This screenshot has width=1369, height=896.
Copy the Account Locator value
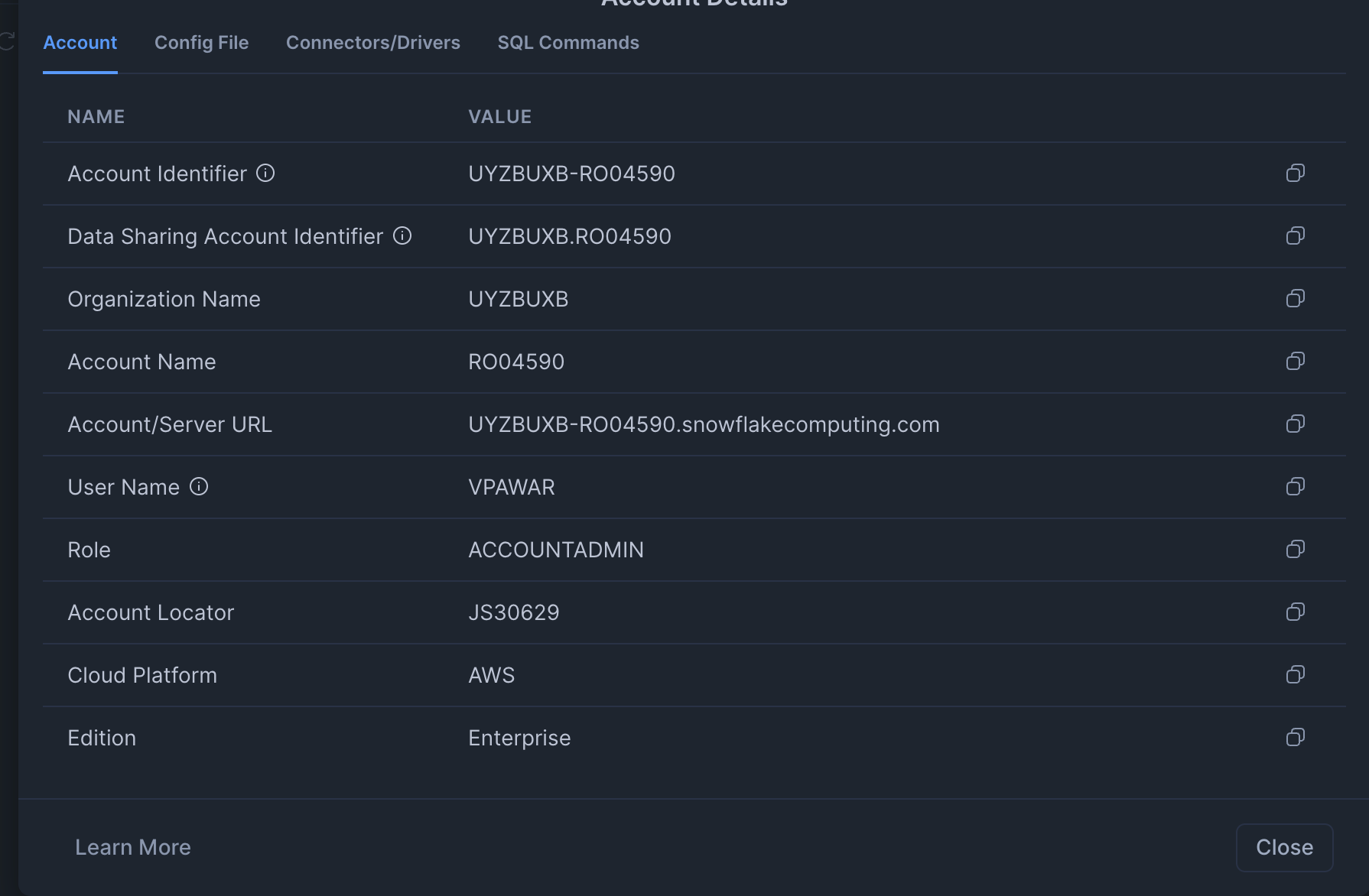click(1295, 612)
